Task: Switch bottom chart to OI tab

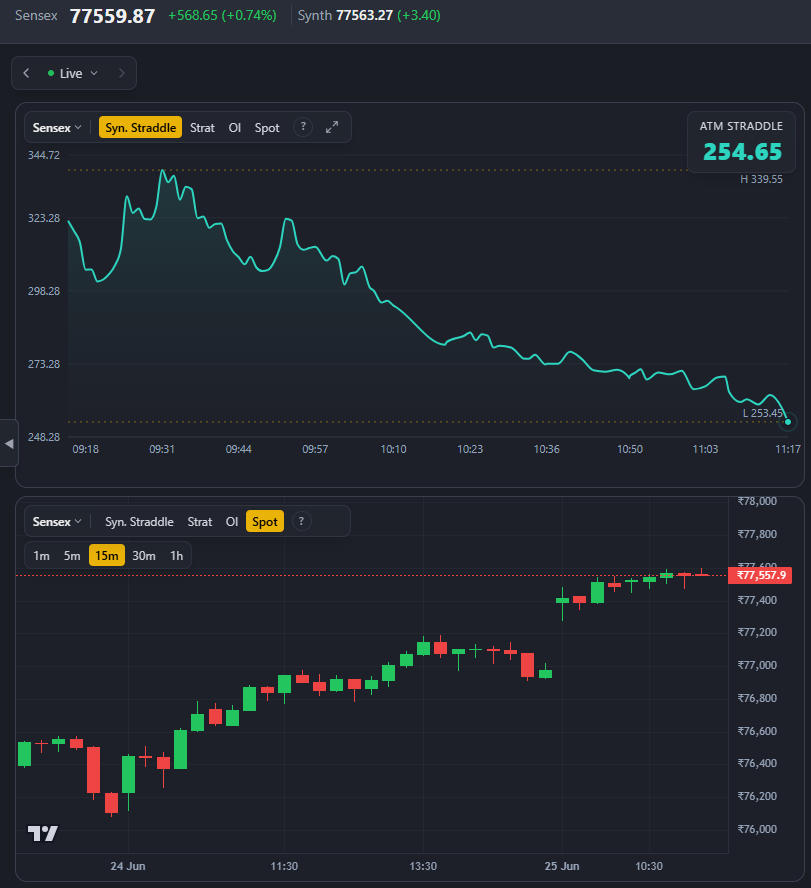Action: click(232, 522)
